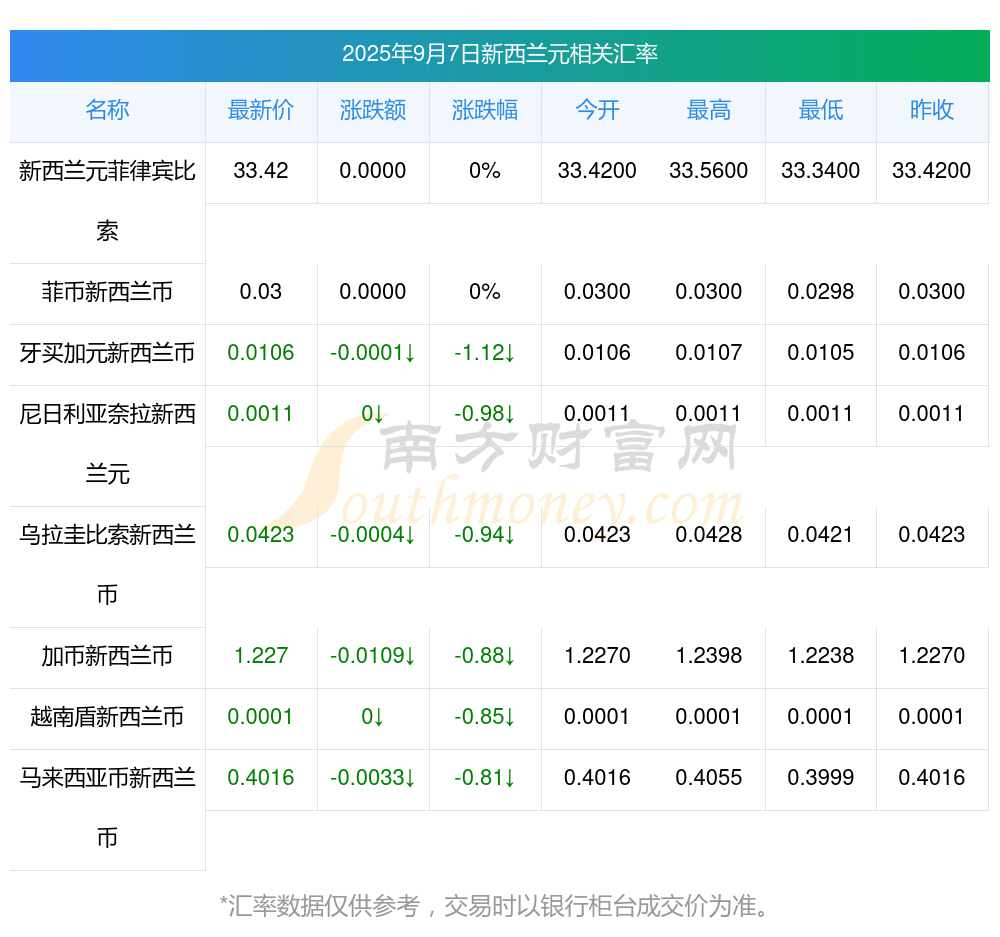Click green latest price 0.0106

coord(261,353)
